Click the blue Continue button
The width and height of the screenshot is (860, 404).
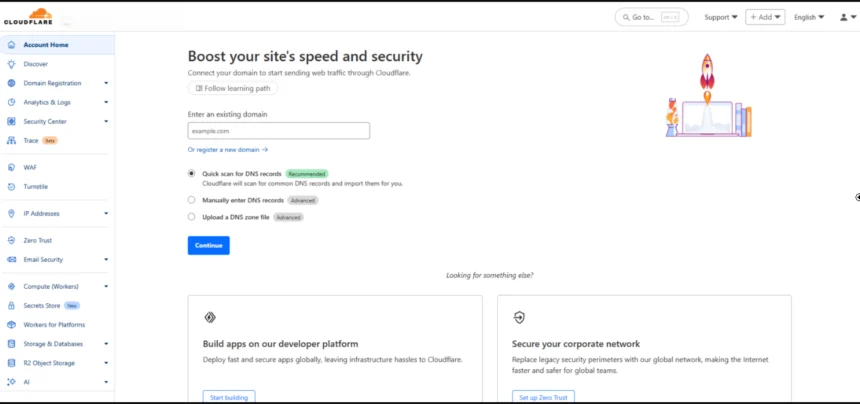[x=208, y=246]
